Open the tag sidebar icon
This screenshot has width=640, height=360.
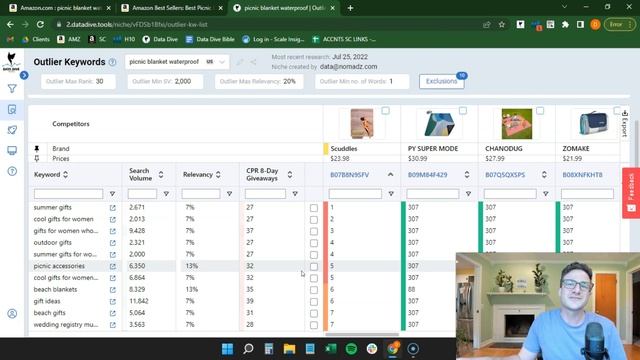tap(12, 130)
